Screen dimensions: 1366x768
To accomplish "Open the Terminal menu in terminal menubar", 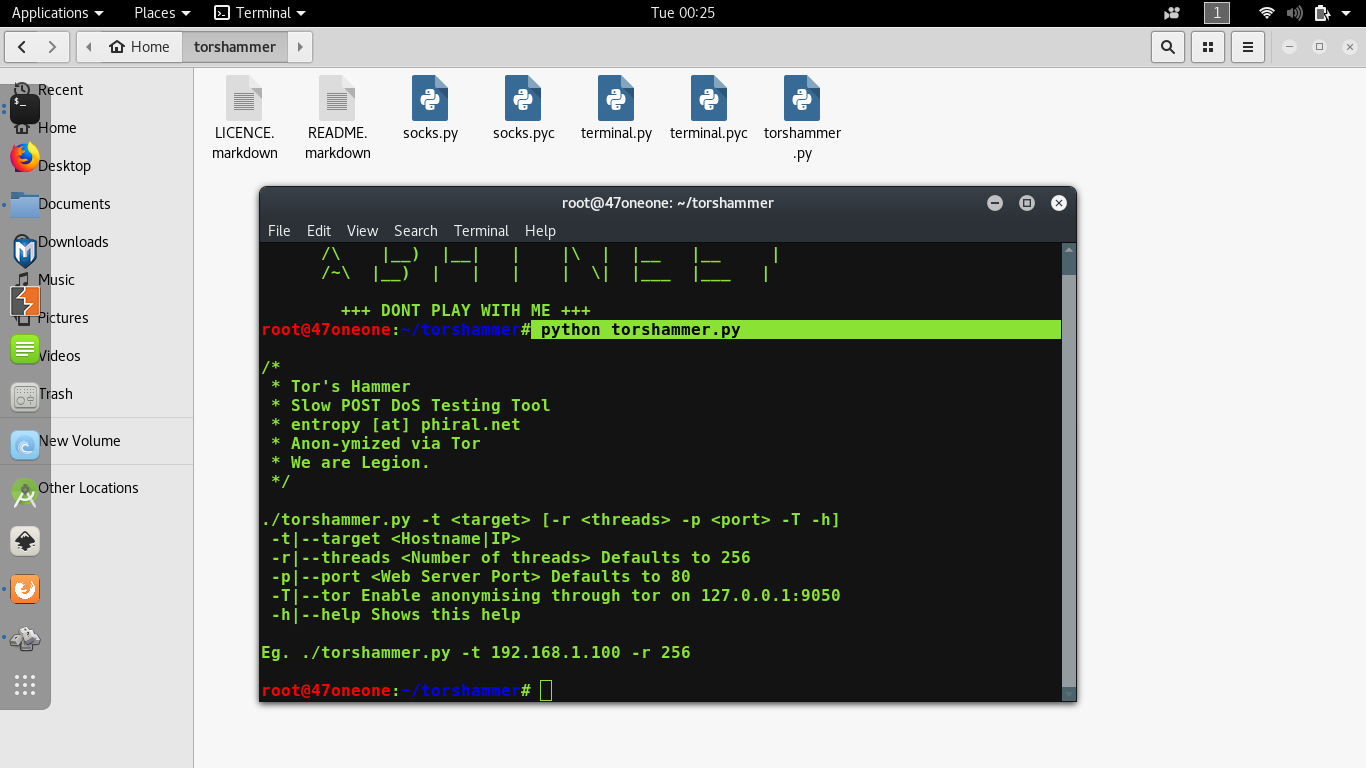I will coord(481,231).
